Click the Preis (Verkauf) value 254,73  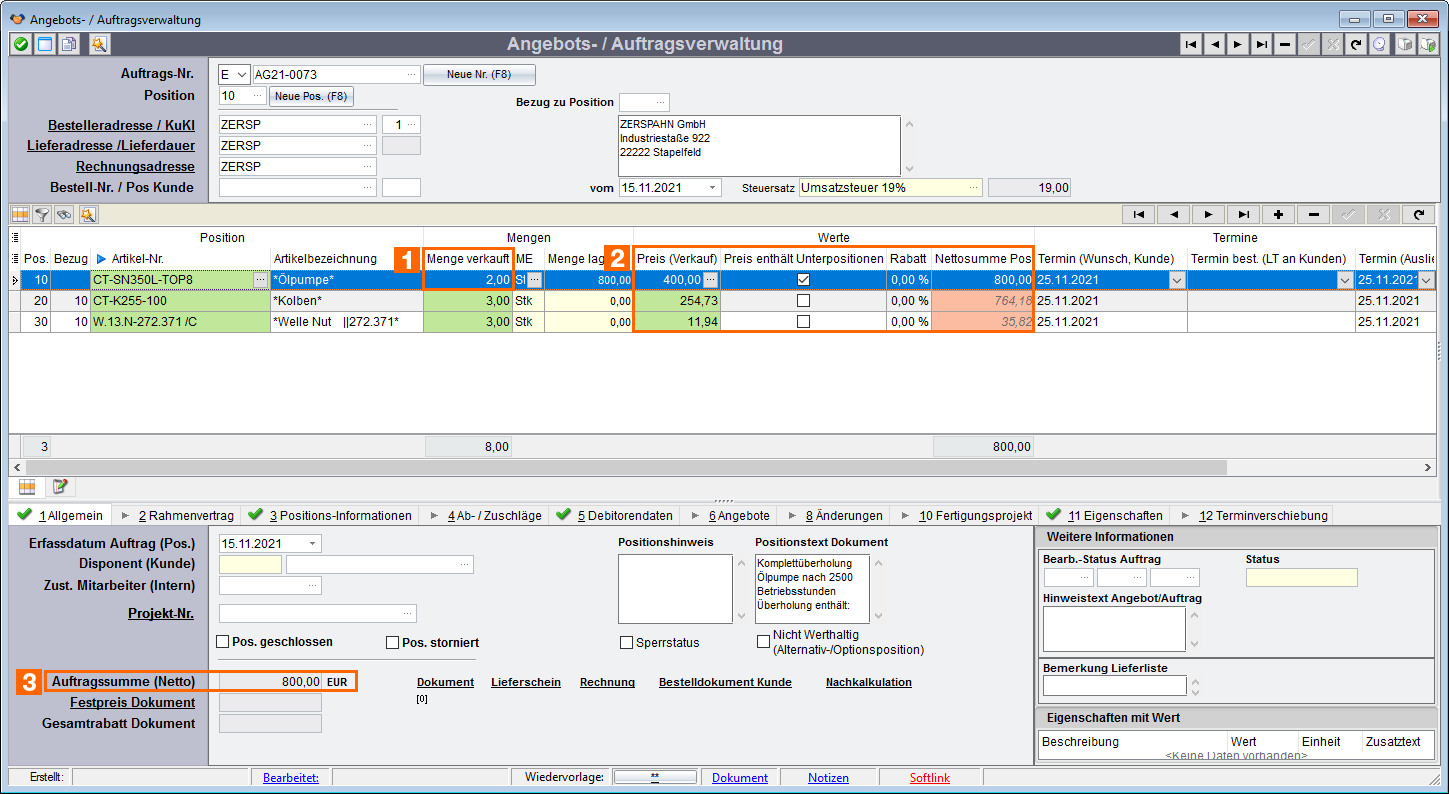[677, 301]
